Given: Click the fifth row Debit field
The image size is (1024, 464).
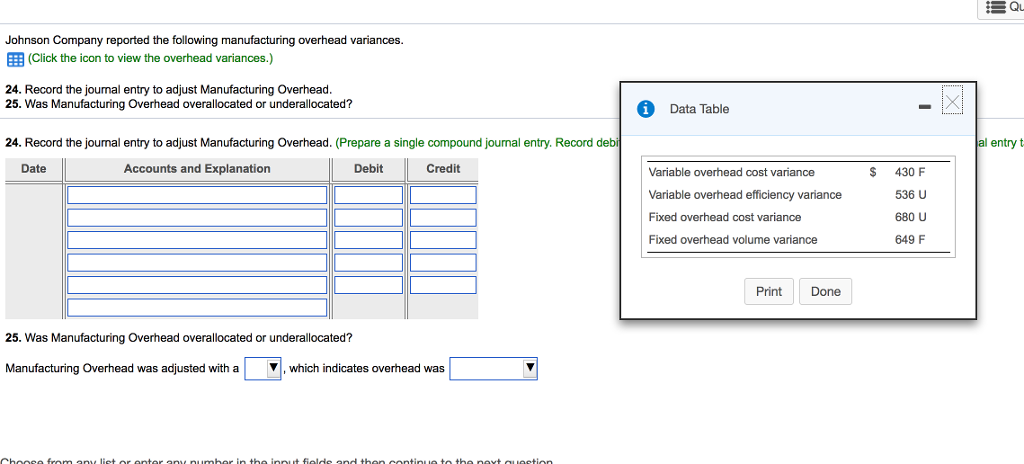Looking at the screenshot, I should [368, 285].
